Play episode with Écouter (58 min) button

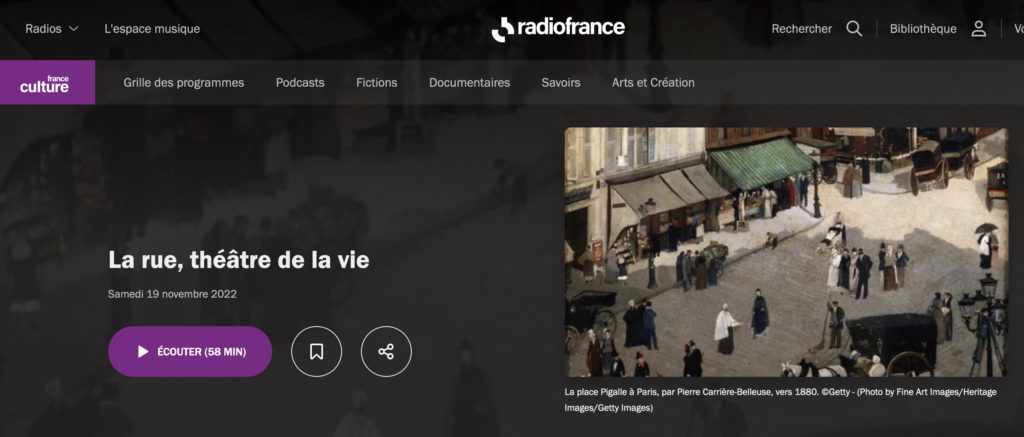click(x=190, y=351)
